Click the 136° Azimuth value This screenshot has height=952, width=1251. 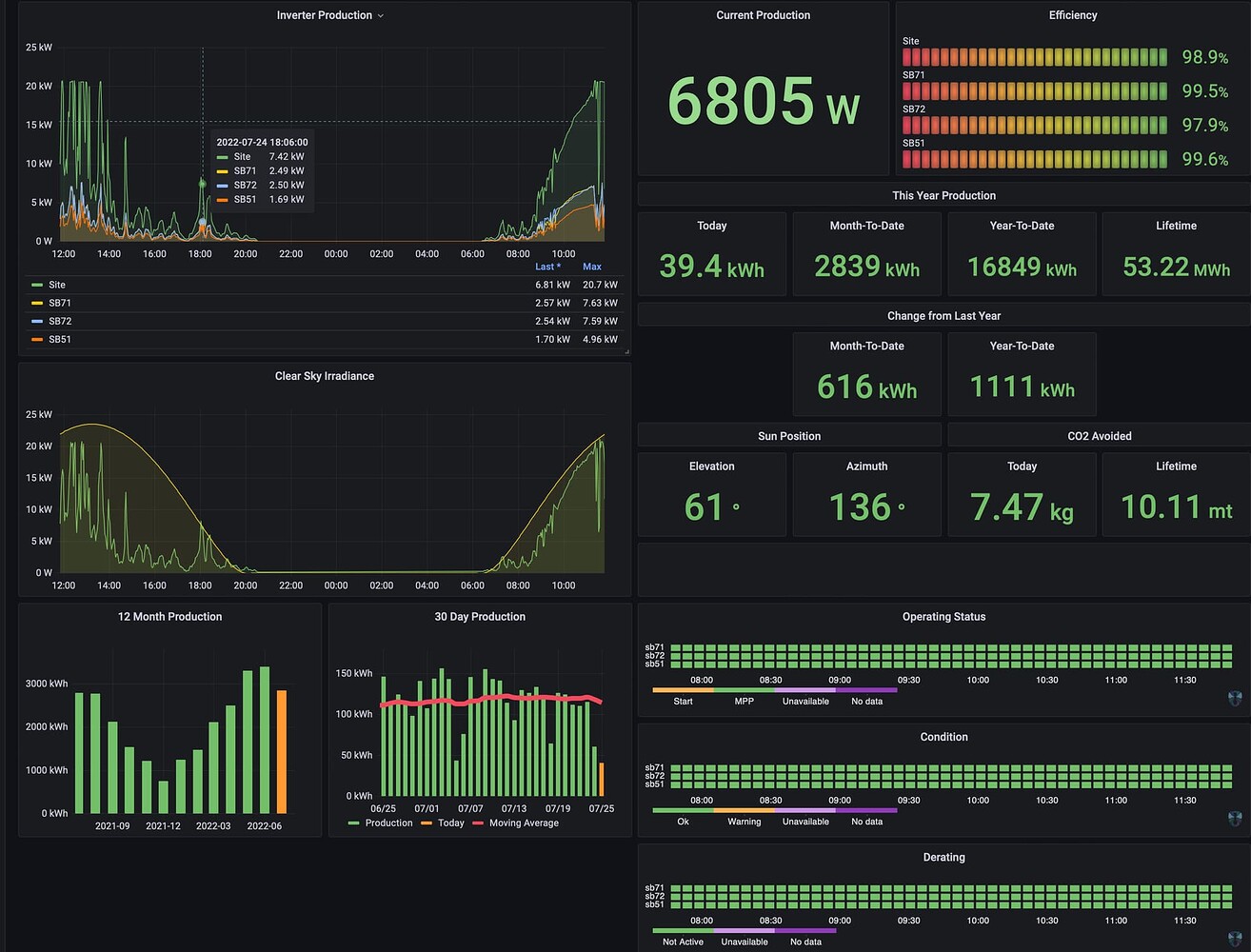coord(866,506)
